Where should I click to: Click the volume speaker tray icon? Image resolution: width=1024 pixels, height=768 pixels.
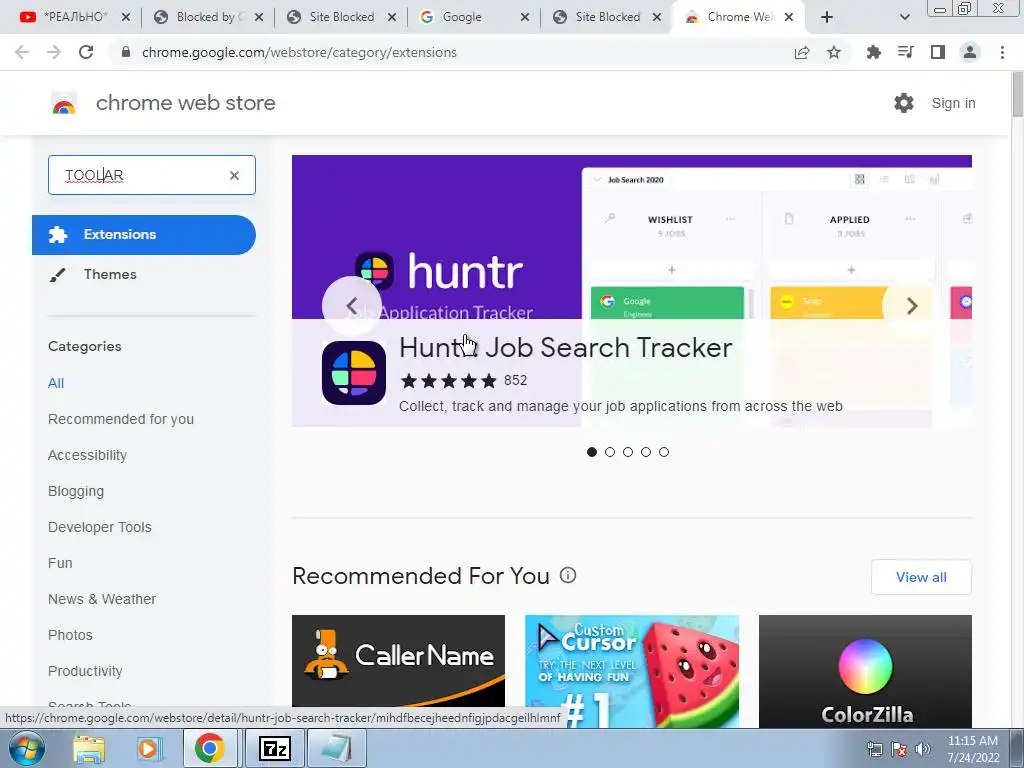coord(923,749)
